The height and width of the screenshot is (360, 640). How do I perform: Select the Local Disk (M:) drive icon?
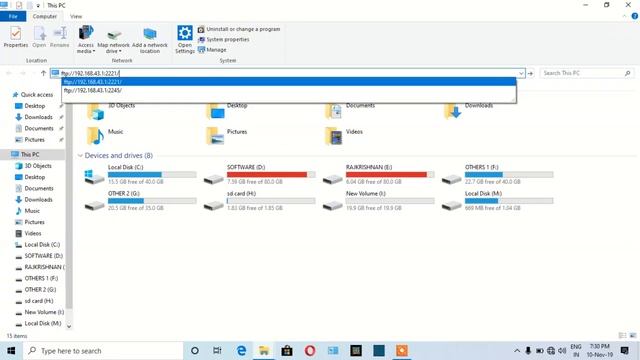[451, 205]
